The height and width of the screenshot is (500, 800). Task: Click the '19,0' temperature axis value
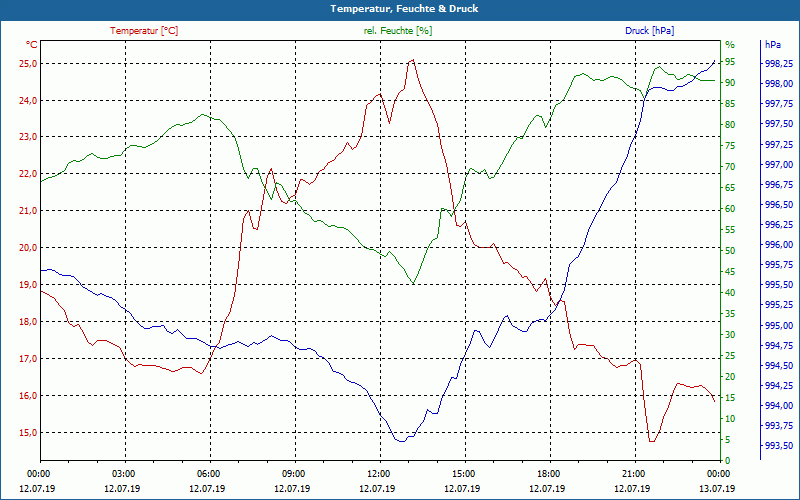tap(28, 285)
